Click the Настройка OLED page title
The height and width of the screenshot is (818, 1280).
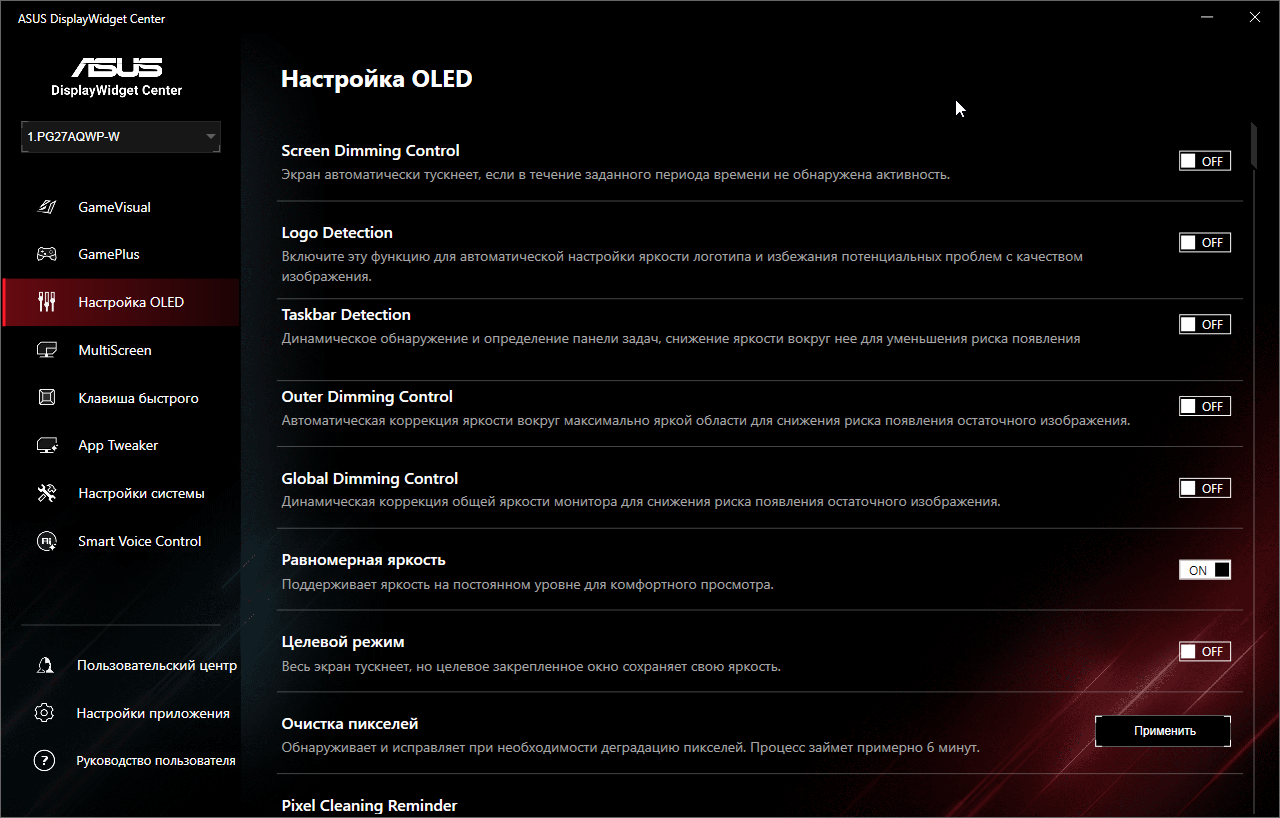[x=376, y=79]
